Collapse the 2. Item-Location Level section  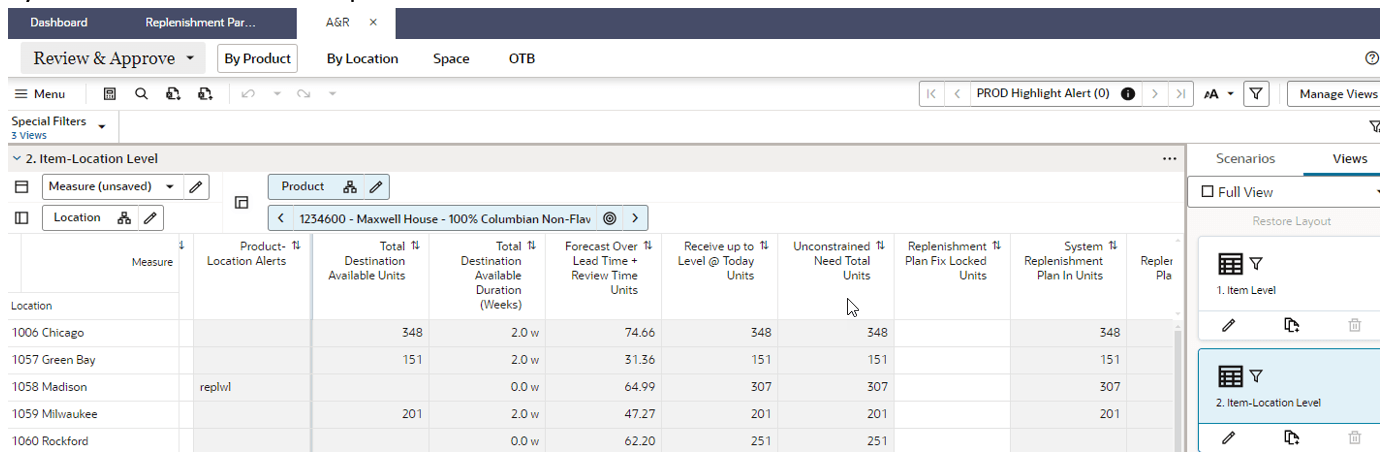(16, 159)
